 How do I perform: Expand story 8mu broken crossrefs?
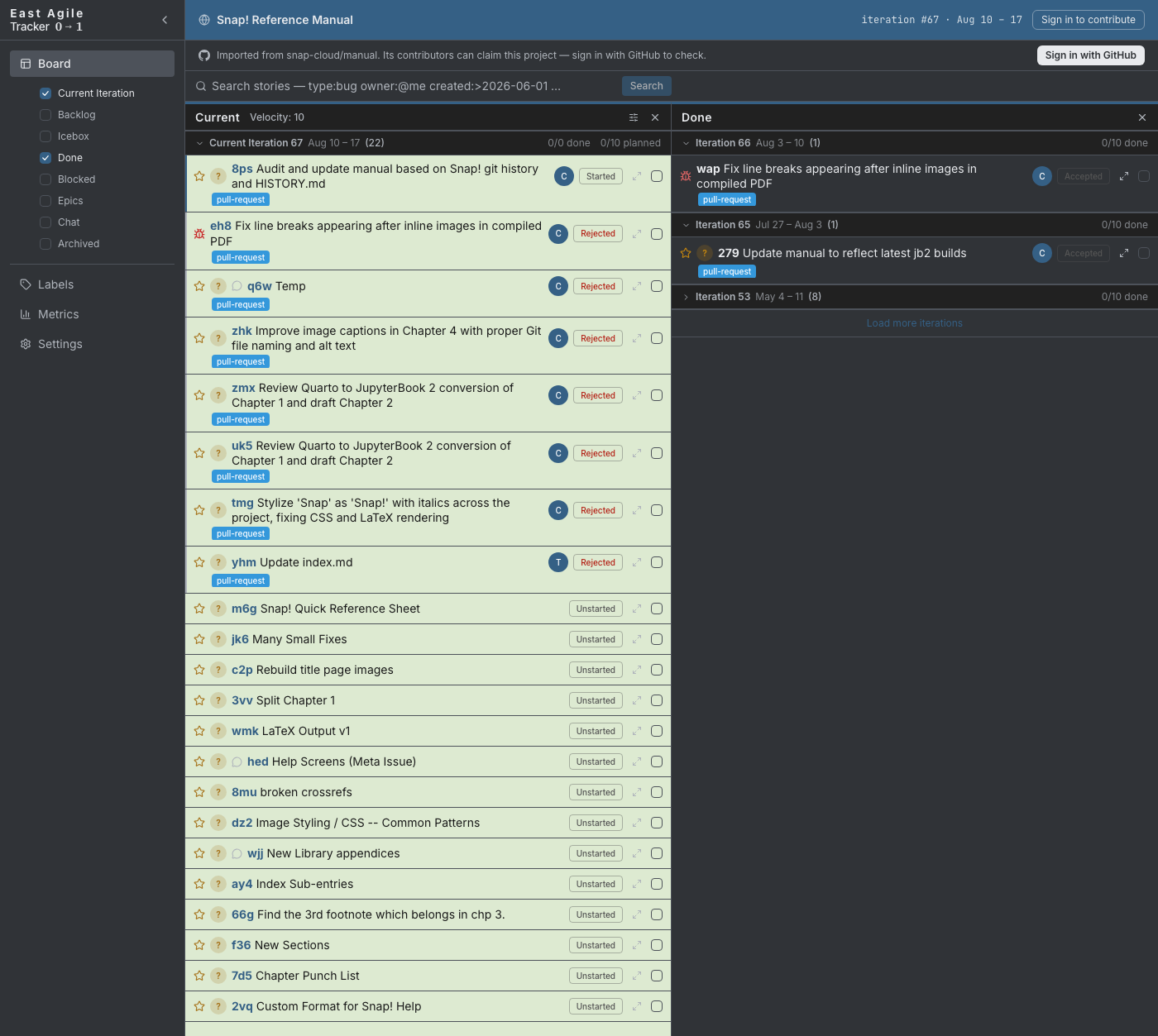[x=637, y=792]
